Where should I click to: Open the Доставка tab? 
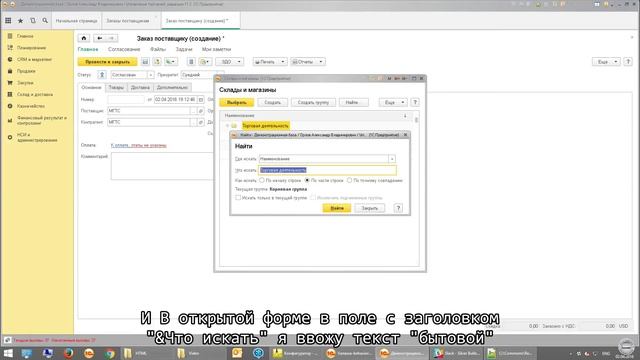[140, 87]
